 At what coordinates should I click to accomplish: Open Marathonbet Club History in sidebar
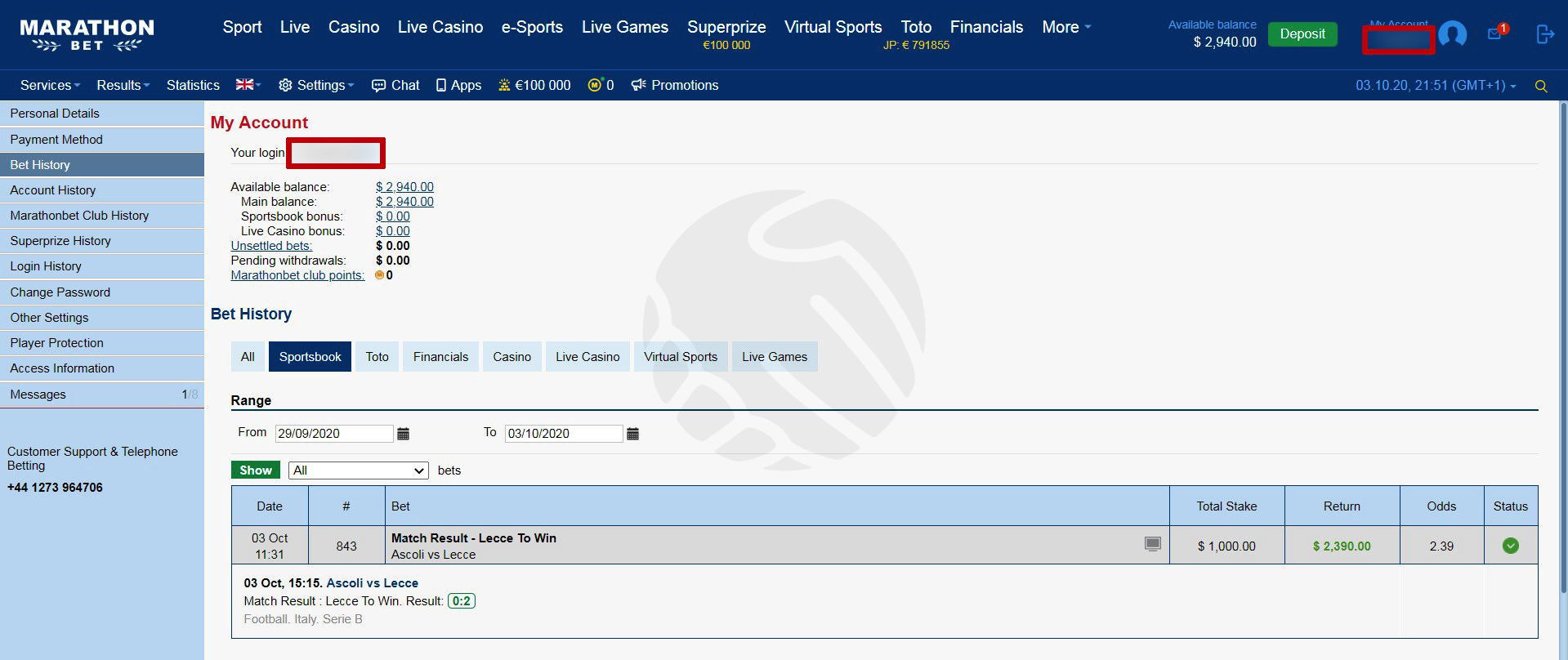(x=102, y=216)
